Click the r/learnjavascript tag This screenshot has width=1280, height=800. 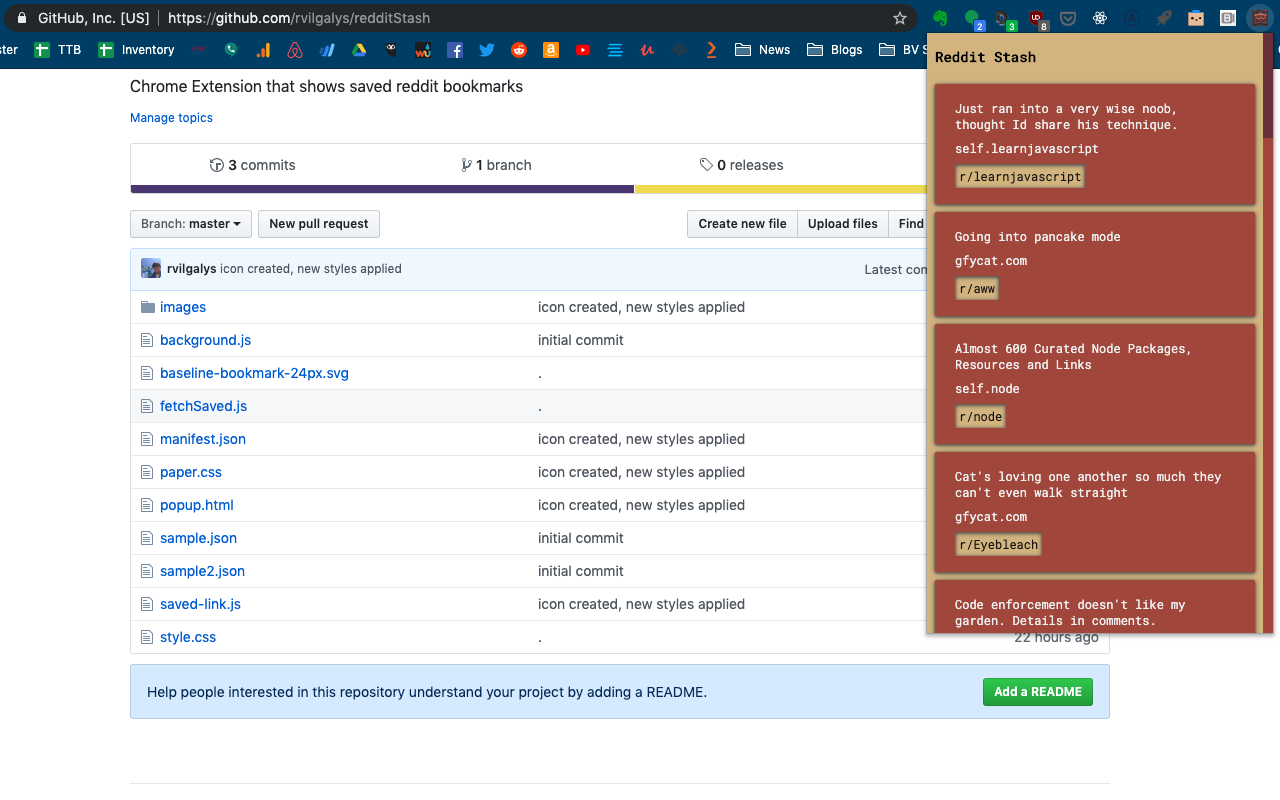[x=1020, y=177]
